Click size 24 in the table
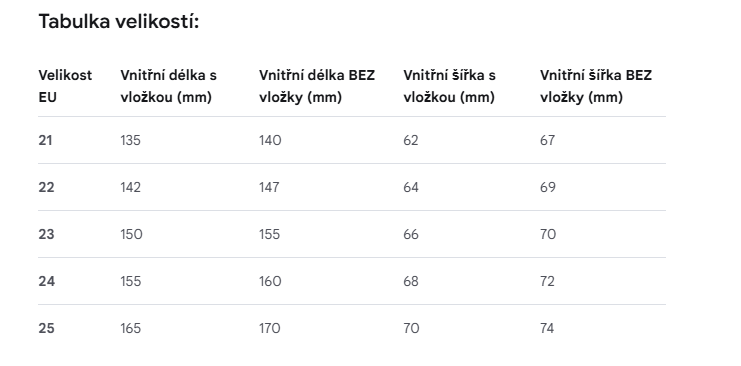The image size is (741, 366). click(x=47, y=281)
